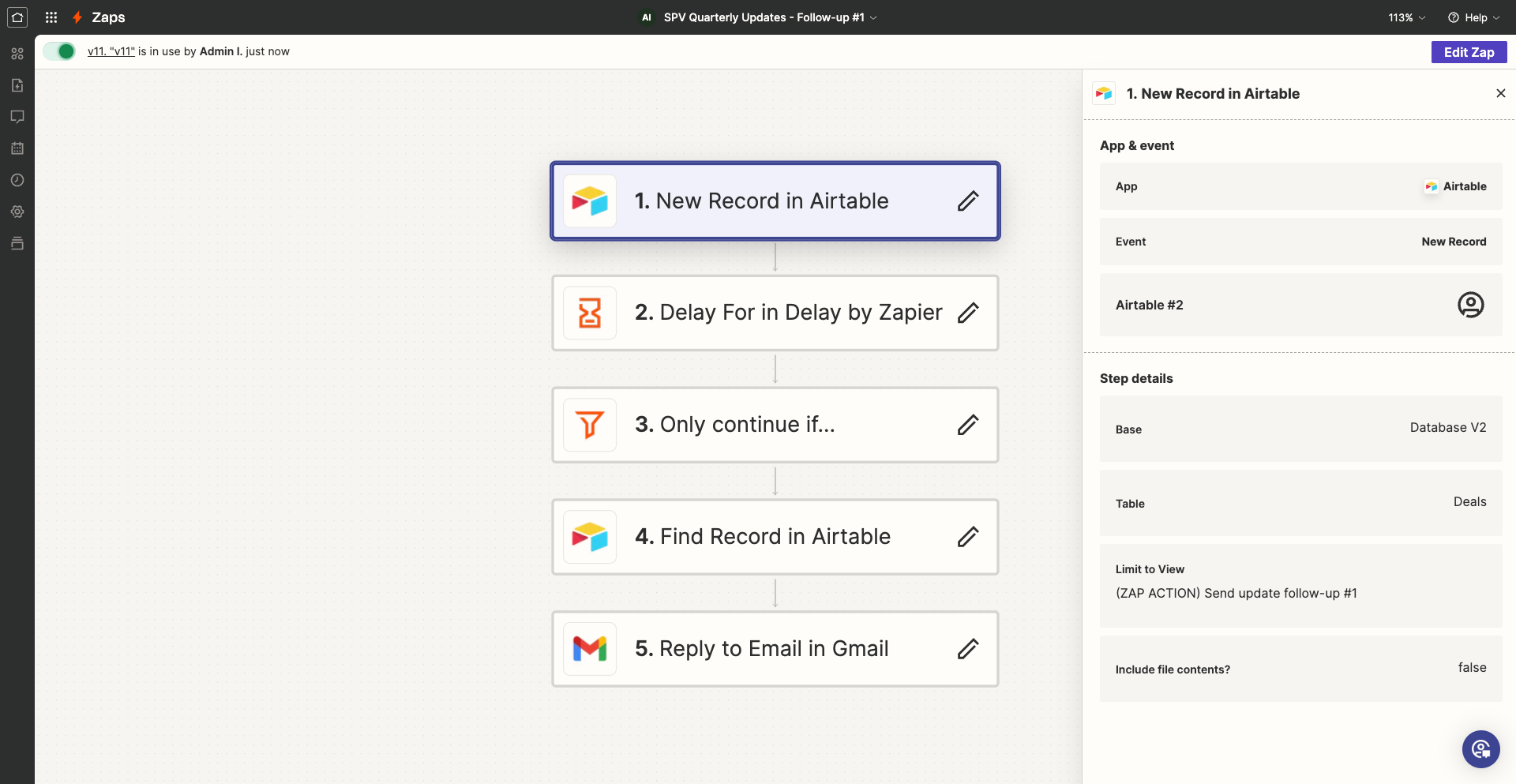This screenshot has width=1516, height=784.
Task: Click the Airtable #2 account label
Action: (1149, 305)
